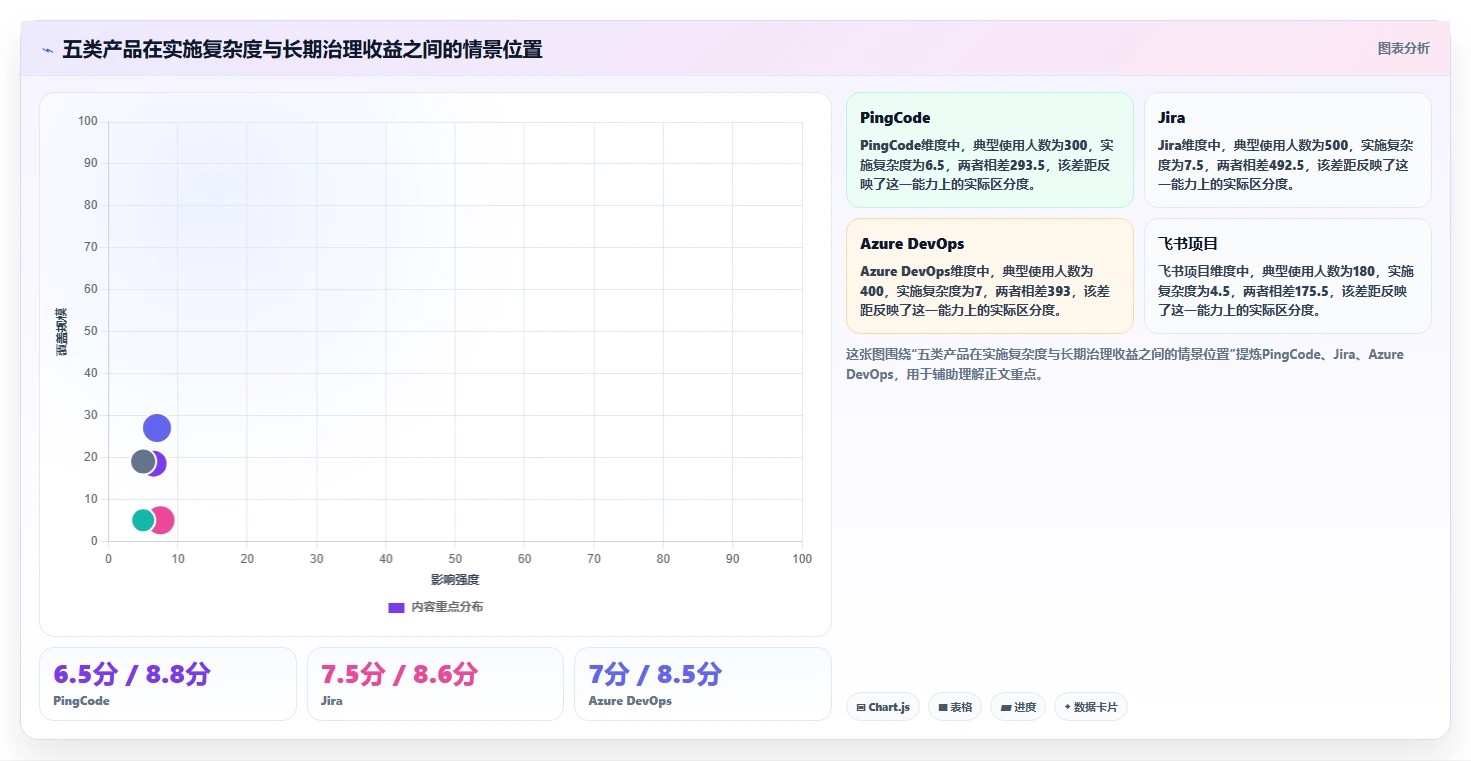Screen dimensions: 1471x761
Task: Click the 进度 tag
Action: click(1018, 707)
